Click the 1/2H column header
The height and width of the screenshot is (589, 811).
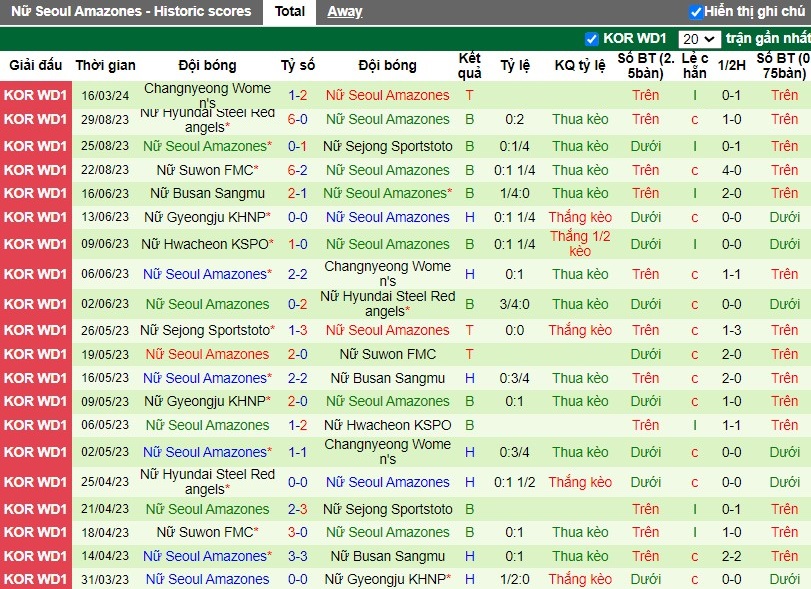point(731,65)
